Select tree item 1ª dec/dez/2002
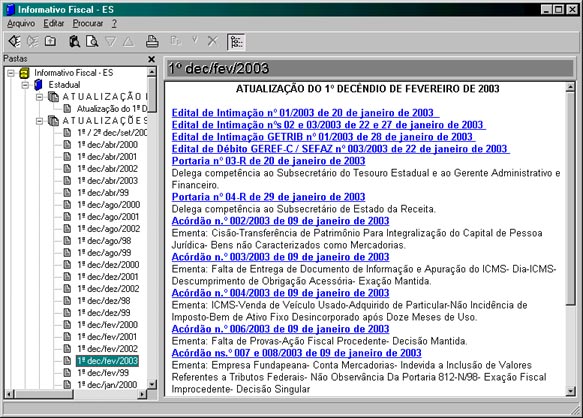This screenshot has height=418, width=583. [108, 289]
